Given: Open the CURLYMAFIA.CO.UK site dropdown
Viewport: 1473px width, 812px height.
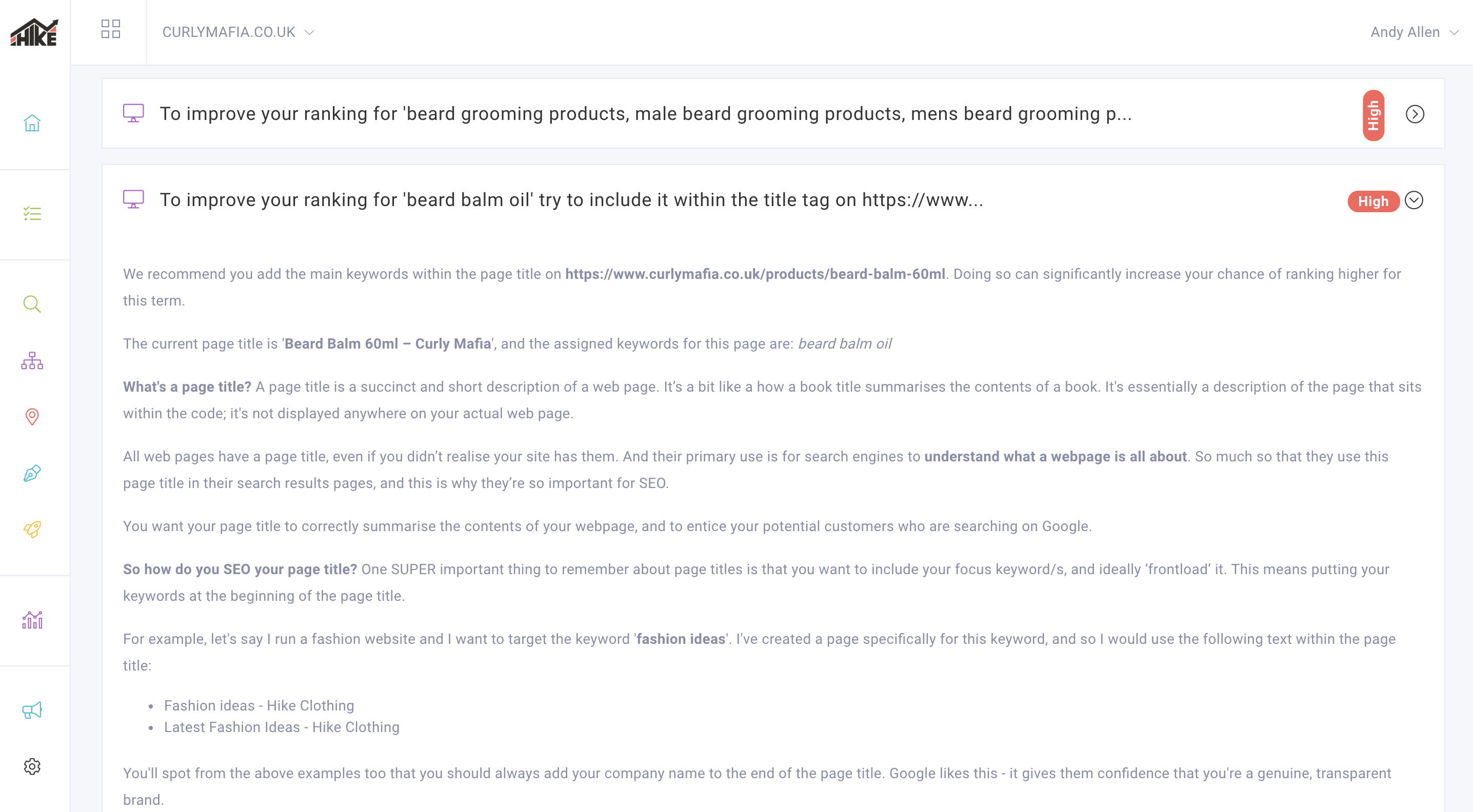Looking at the screenshot, I should [238, 32].
